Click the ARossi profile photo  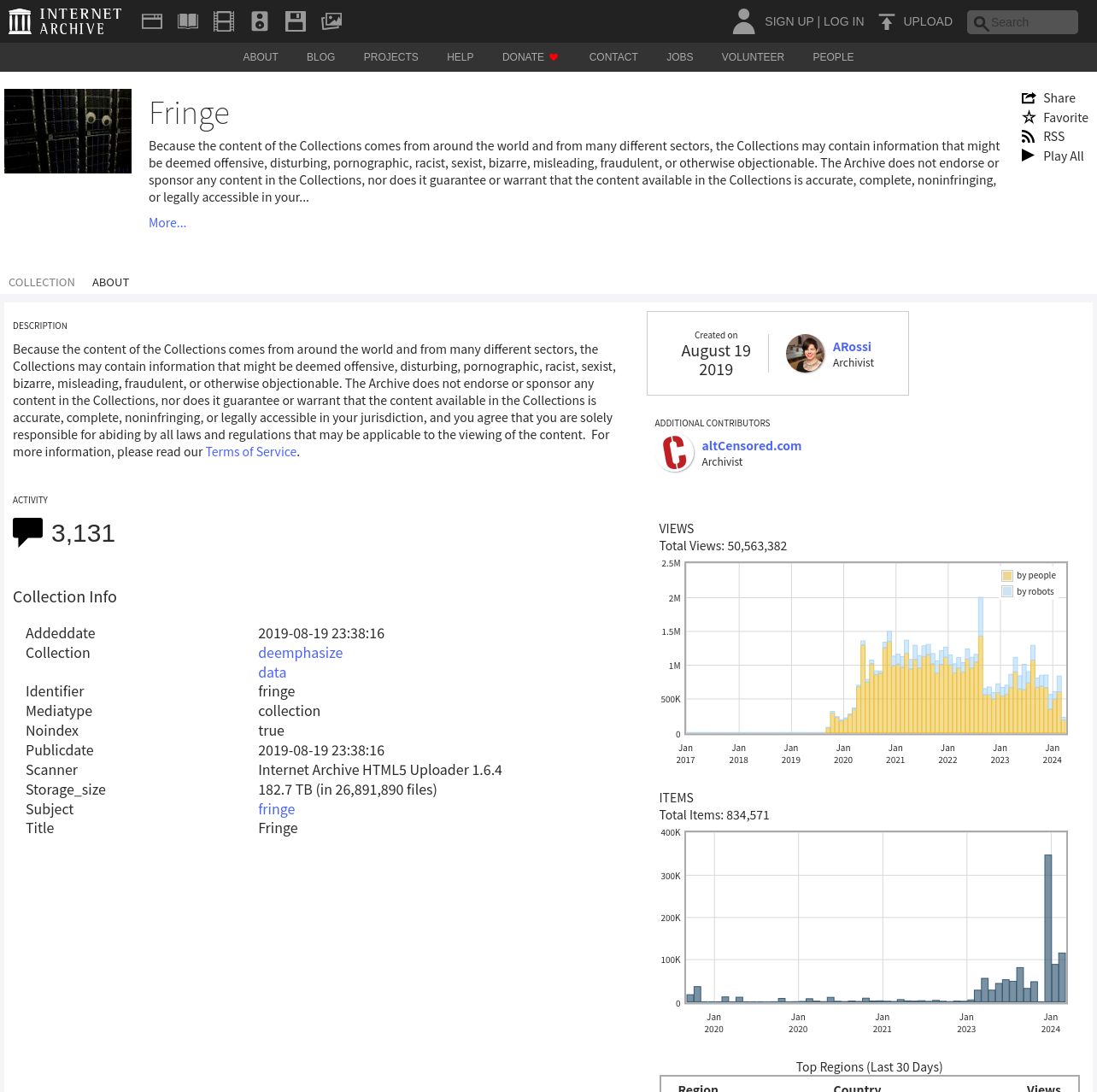click(805, 354)
